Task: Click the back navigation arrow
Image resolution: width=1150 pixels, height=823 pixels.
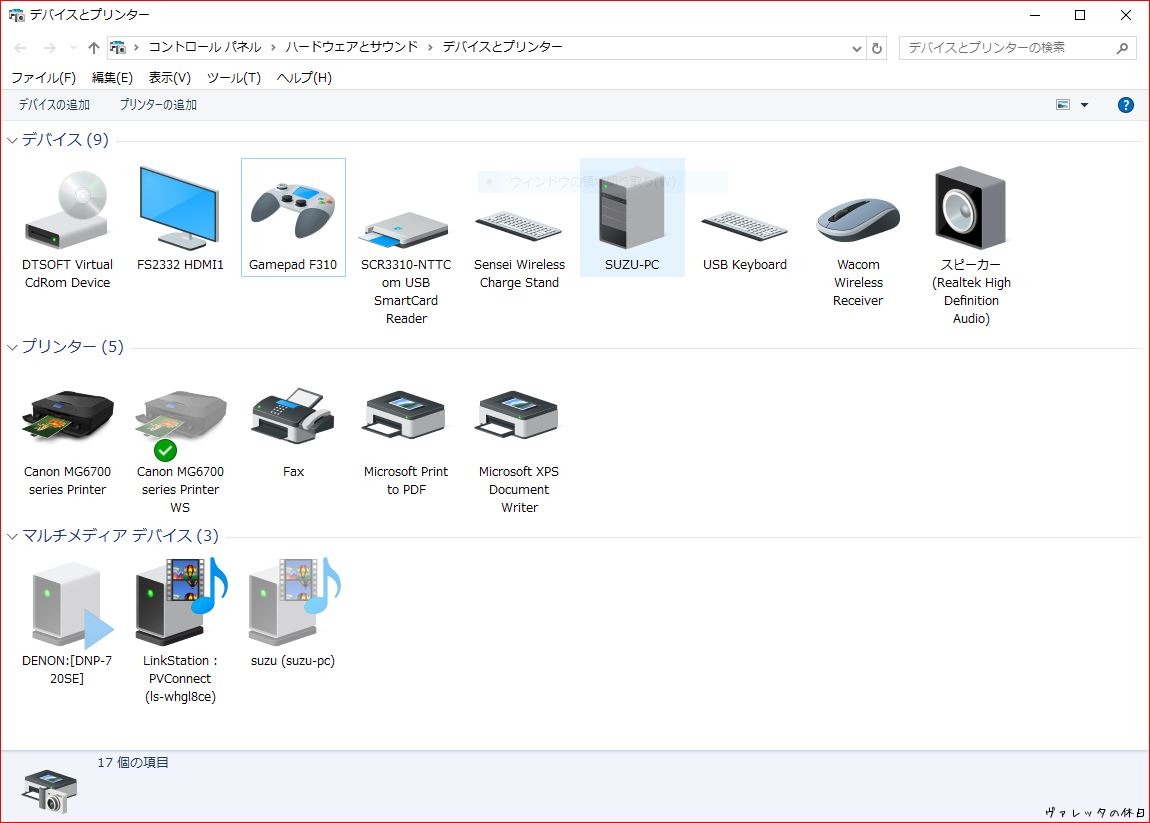Action: click(x=21, y=48)
